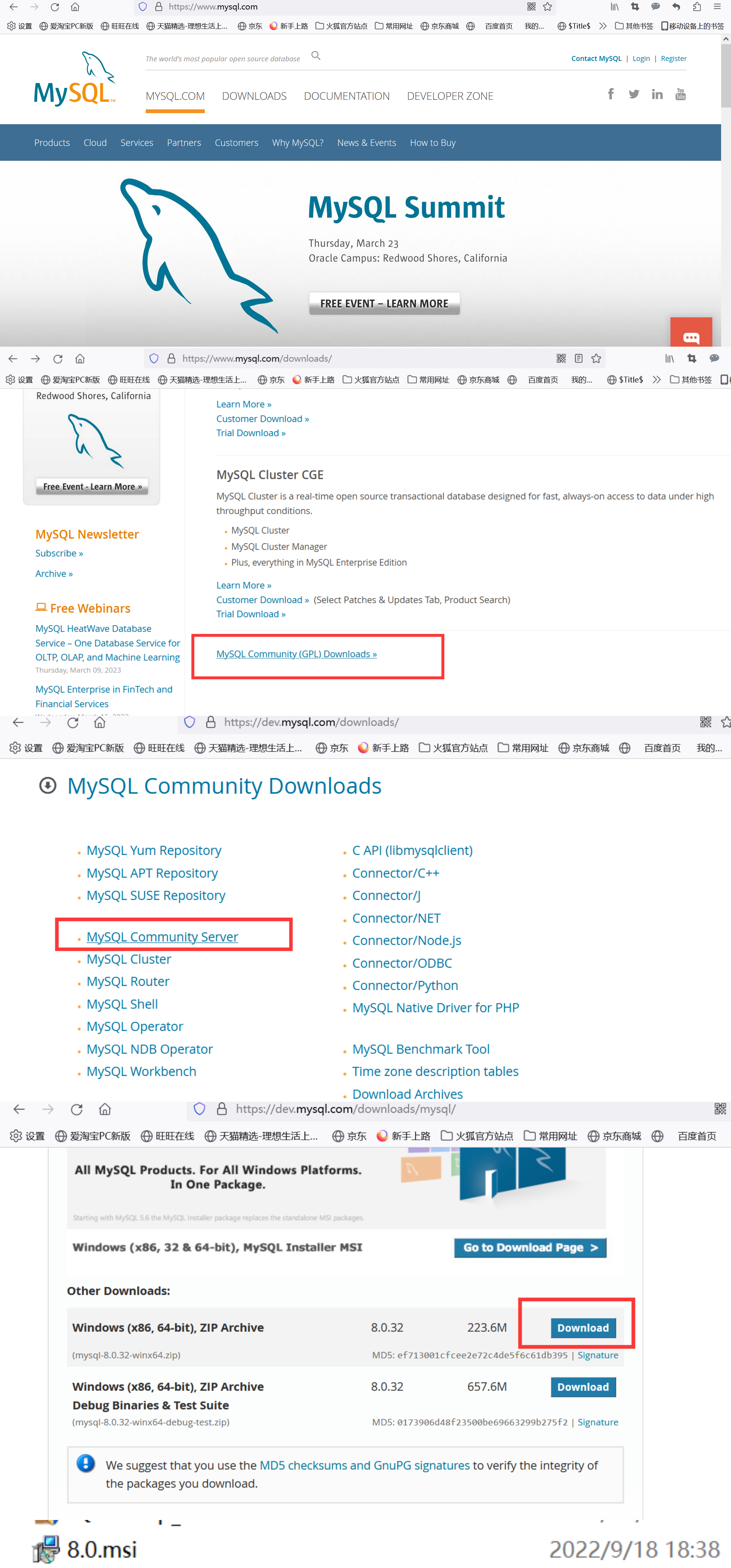Viewport: 731px width, 1568px height.
Task: Click the forward arrow in the topmost browser toolbar
Action: pos(34,7)
